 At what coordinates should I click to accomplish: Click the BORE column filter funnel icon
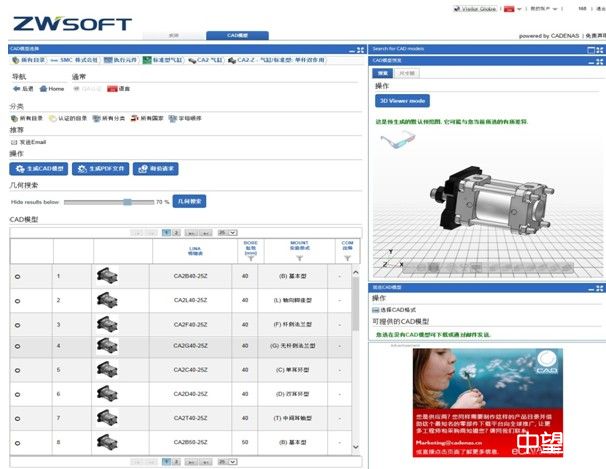[x=249, y=258]
